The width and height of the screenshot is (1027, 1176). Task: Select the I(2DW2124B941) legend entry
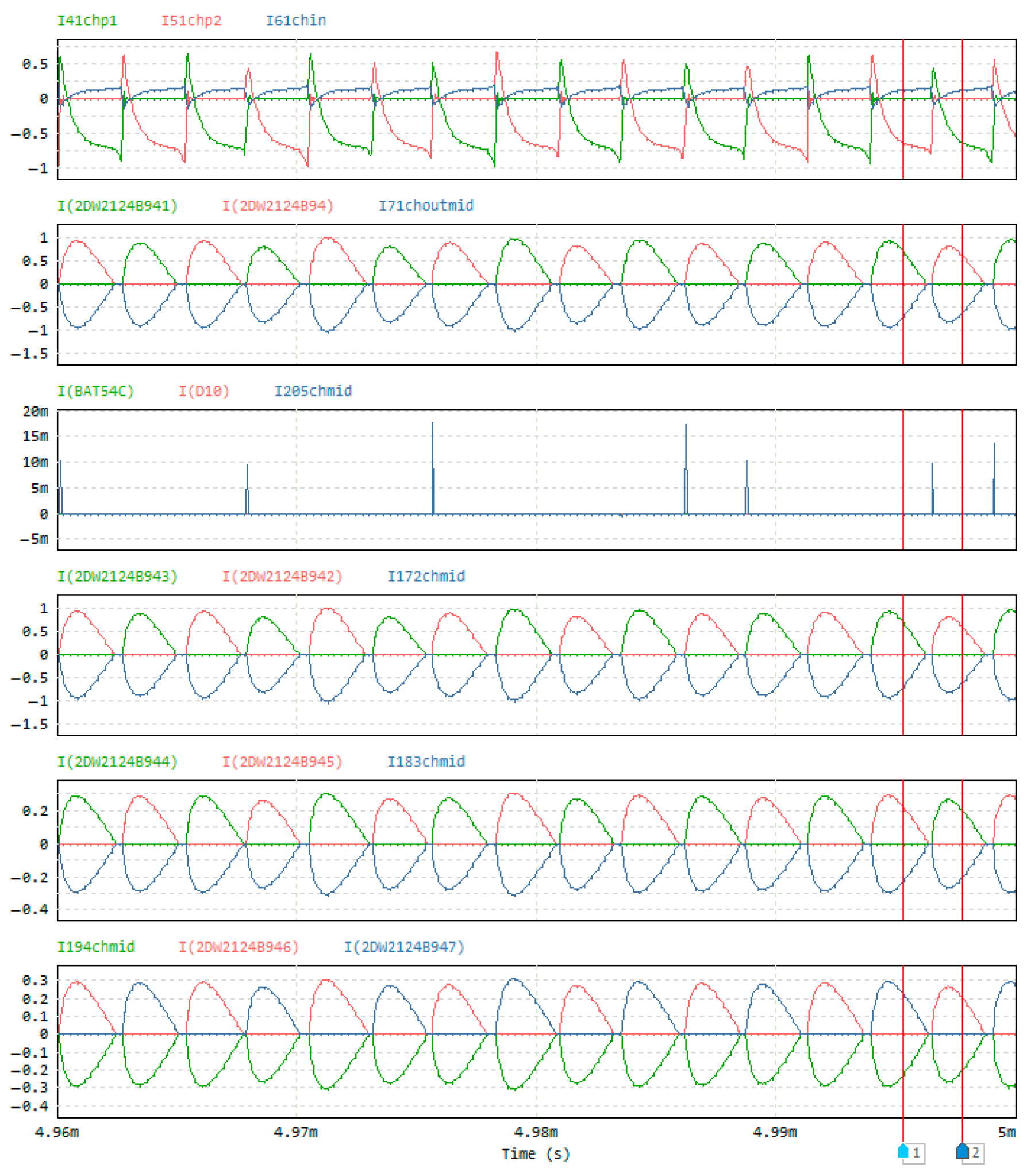[x=117, y=206]
